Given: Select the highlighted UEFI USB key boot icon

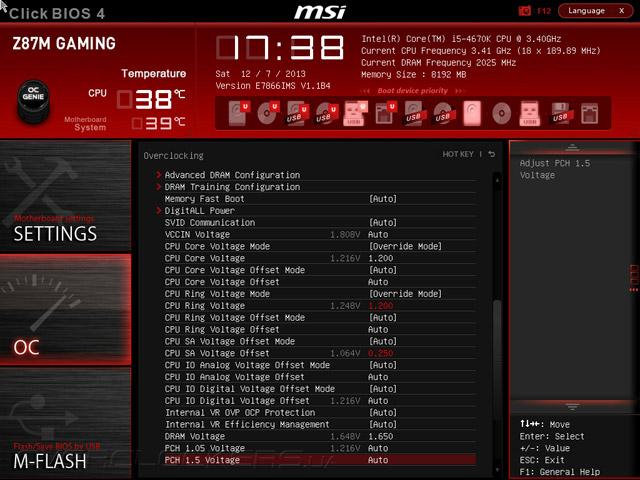Looking at the screenshot, I should 355,113.
